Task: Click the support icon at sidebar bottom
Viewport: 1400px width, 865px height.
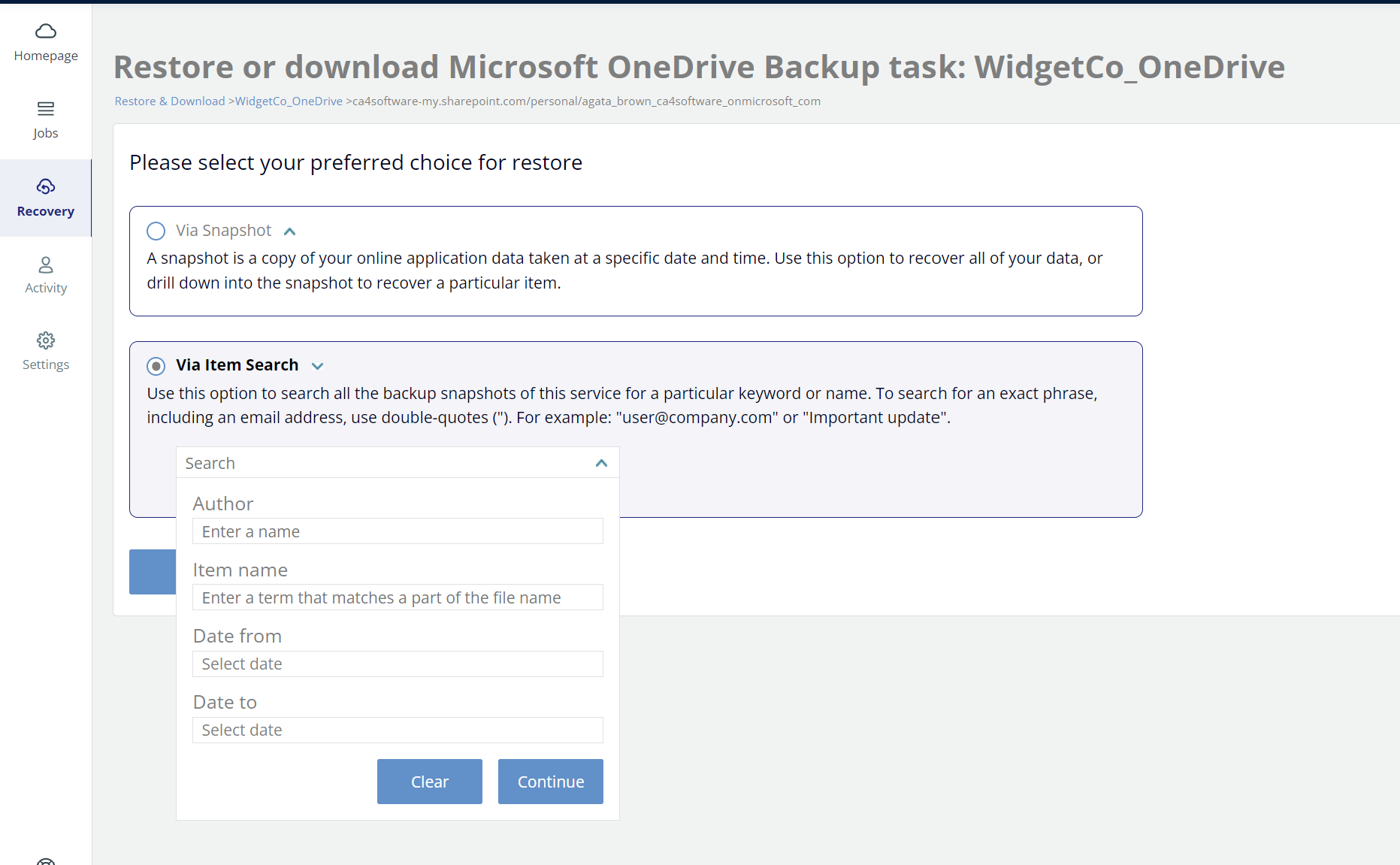Action: (46, 861)
